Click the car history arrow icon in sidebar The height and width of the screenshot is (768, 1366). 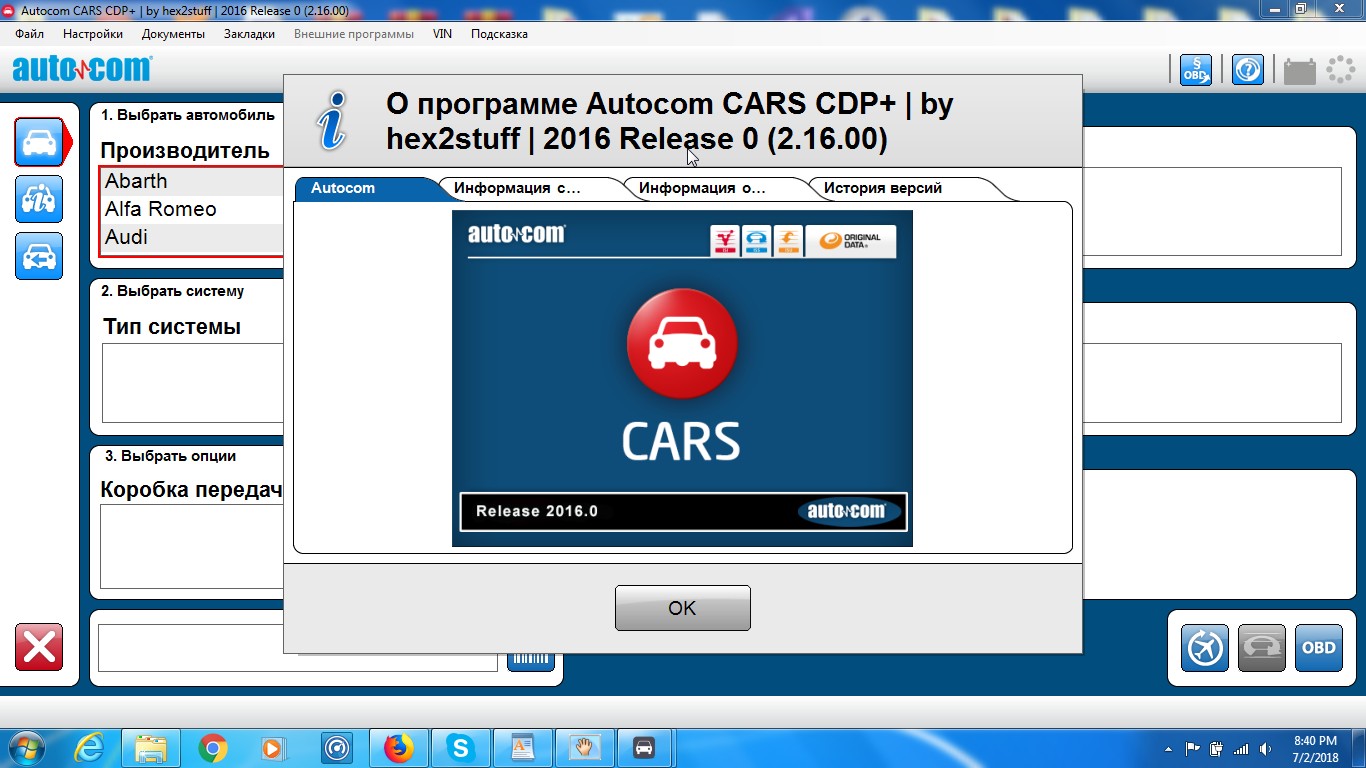click(x=40, y=256)
